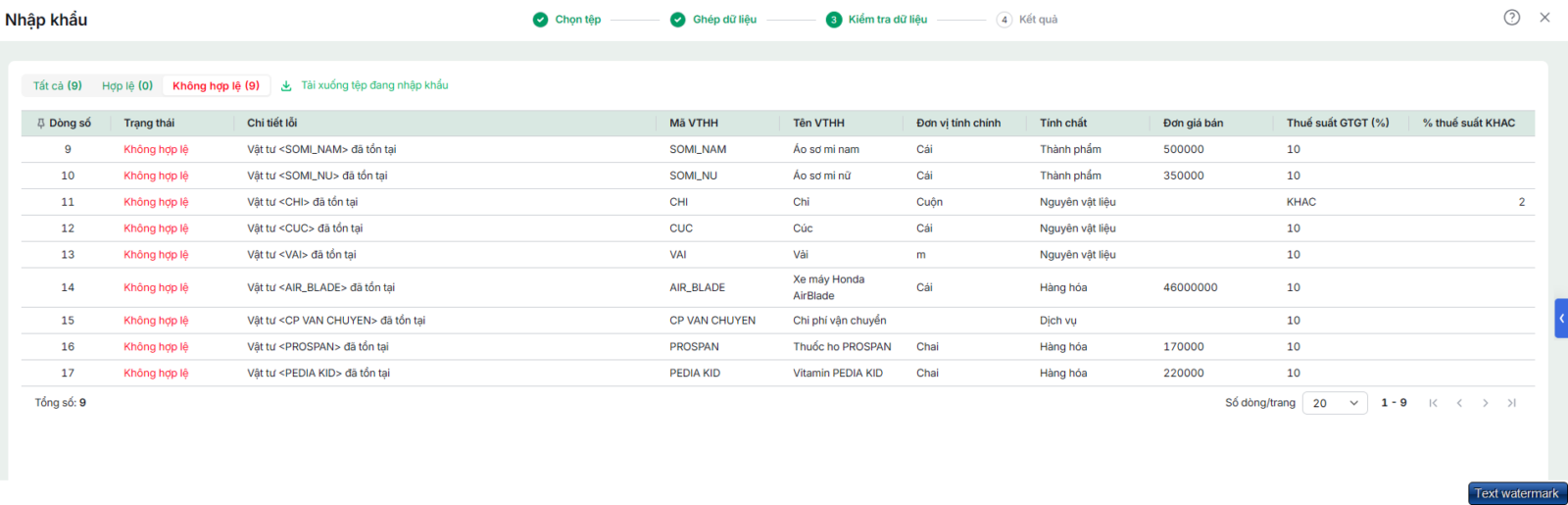
Task: Click the Chi tiết lỗi column header
Action: (x=272, y=124)
